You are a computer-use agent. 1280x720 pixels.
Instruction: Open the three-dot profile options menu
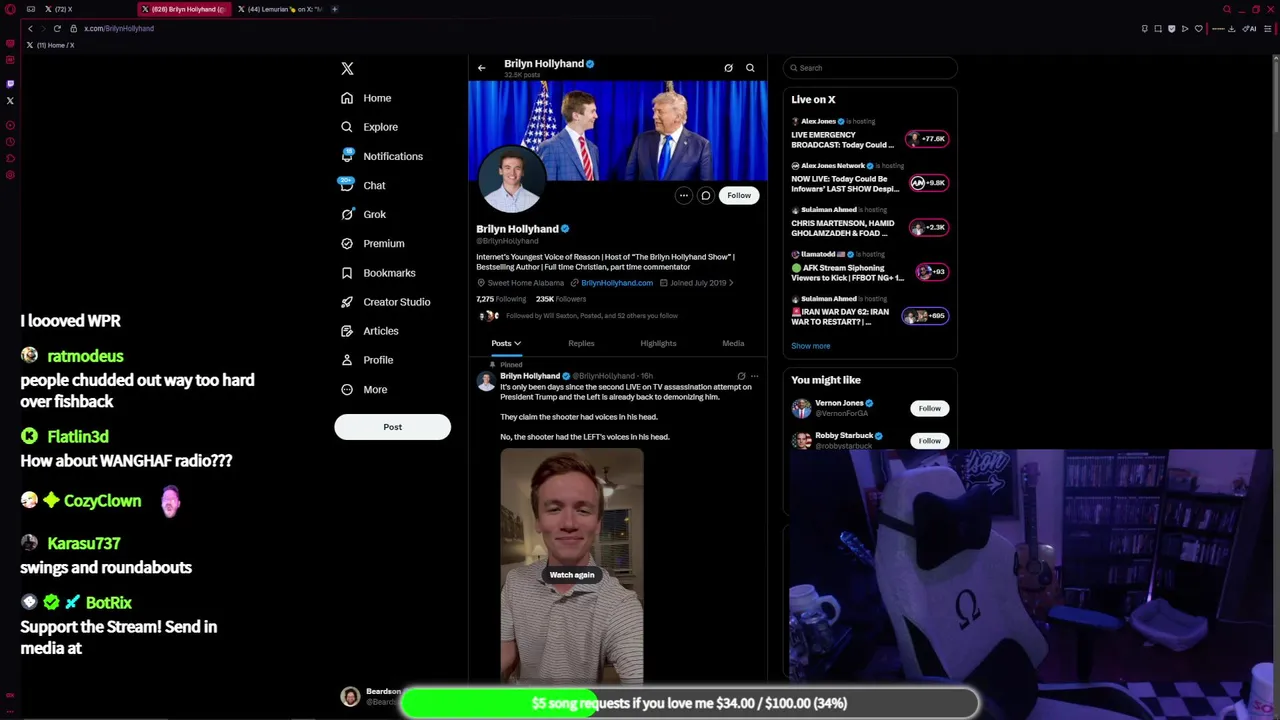[x=683, y=195]
